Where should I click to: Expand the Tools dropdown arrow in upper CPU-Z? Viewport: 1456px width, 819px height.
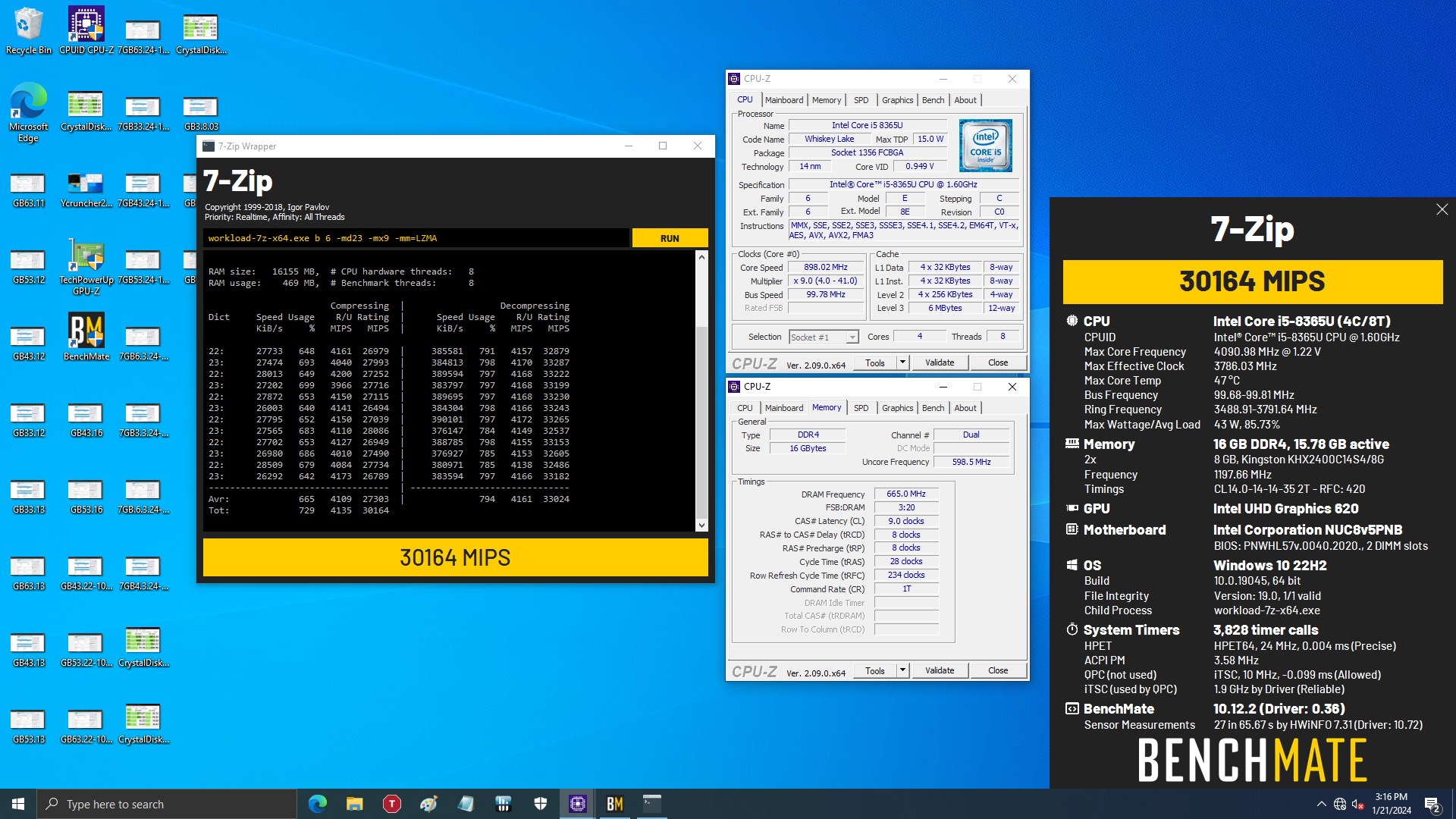pos(902,362)
